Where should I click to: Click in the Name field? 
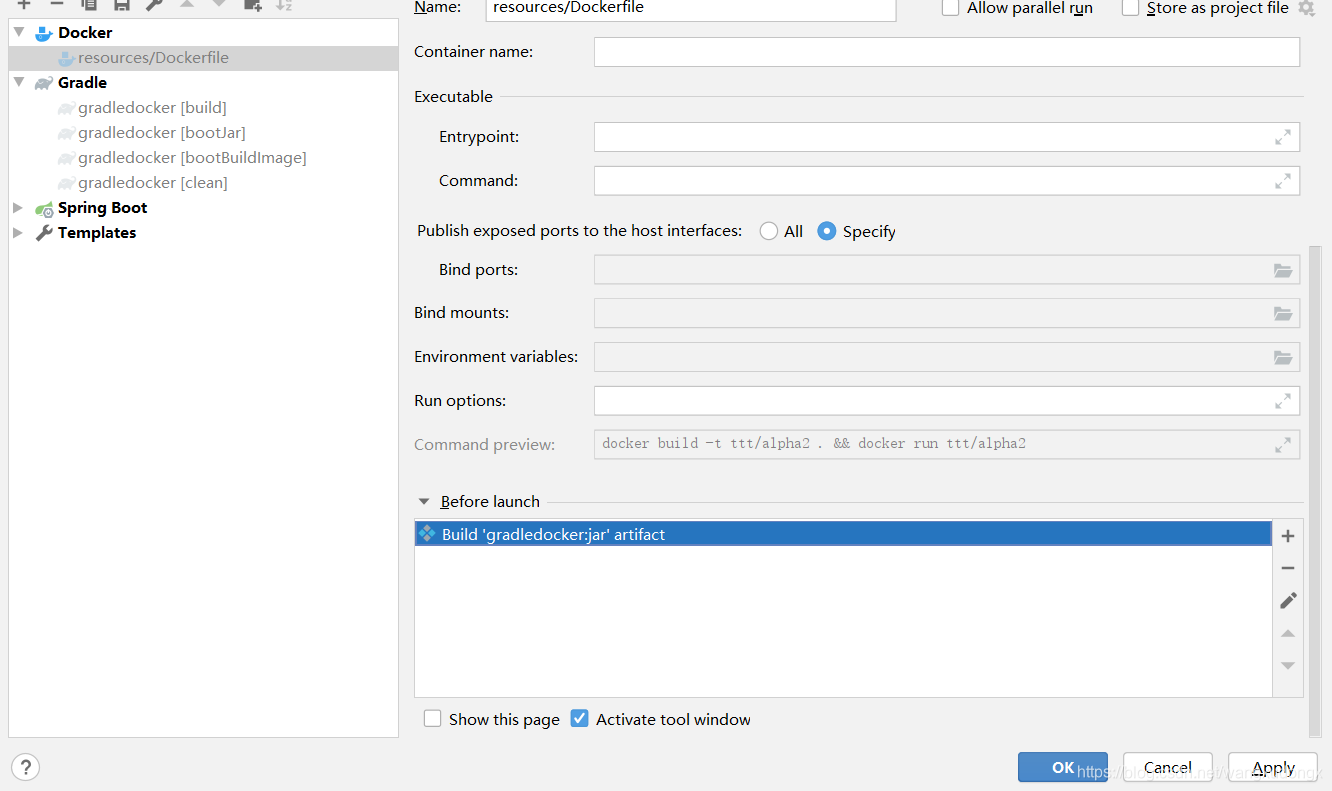[691, 9]
